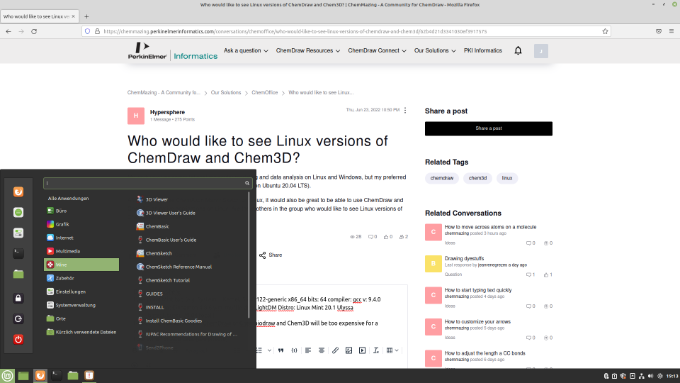Expand the Ask a question dropdown
This screenshot has width=680, height=383.
click(x=245, y=51)
